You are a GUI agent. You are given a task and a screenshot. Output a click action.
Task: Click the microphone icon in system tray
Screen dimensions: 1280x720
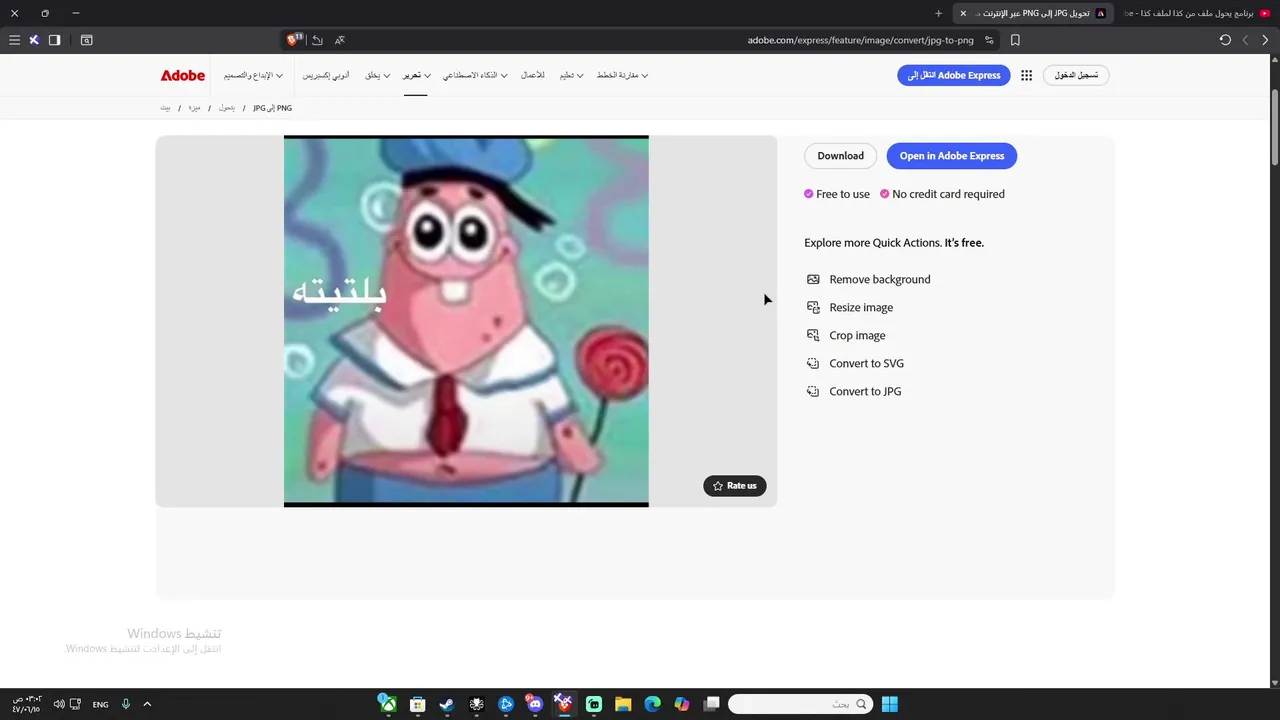(x=126, y=704)
